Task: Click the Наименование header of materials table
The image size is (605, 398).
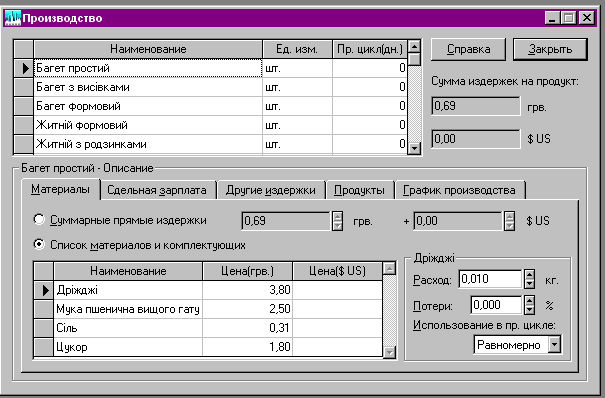Action: tap(128, 271)
